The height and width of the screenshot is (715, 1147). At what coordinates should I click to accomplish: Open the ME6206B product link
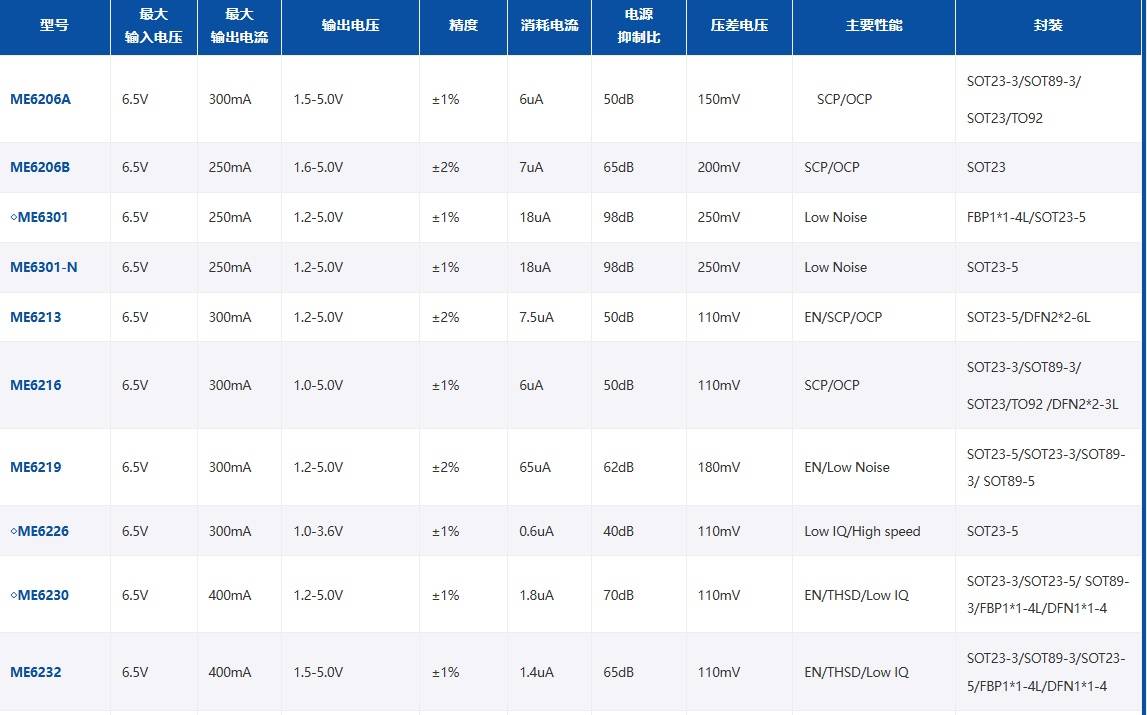[x=40, y=167]
